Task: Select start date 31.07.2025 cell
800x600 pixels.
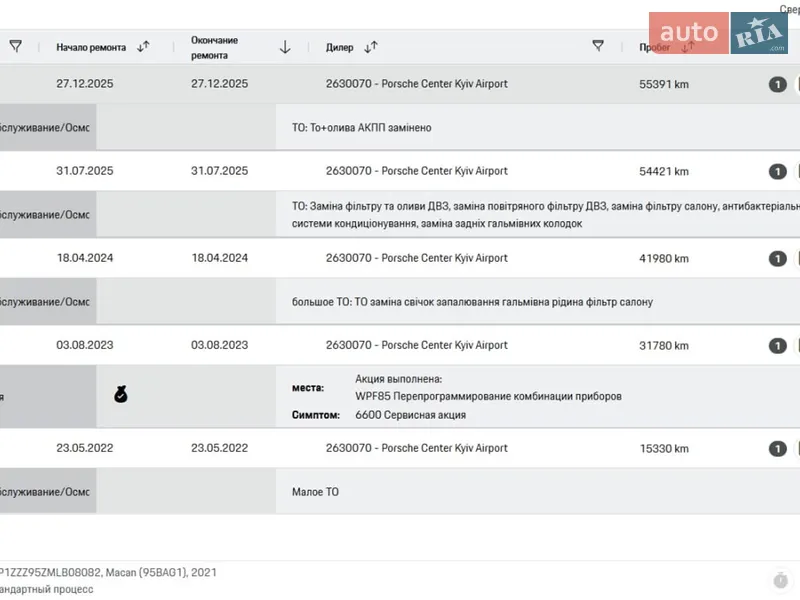Action: pyautogui.click(x=85, y=171)
